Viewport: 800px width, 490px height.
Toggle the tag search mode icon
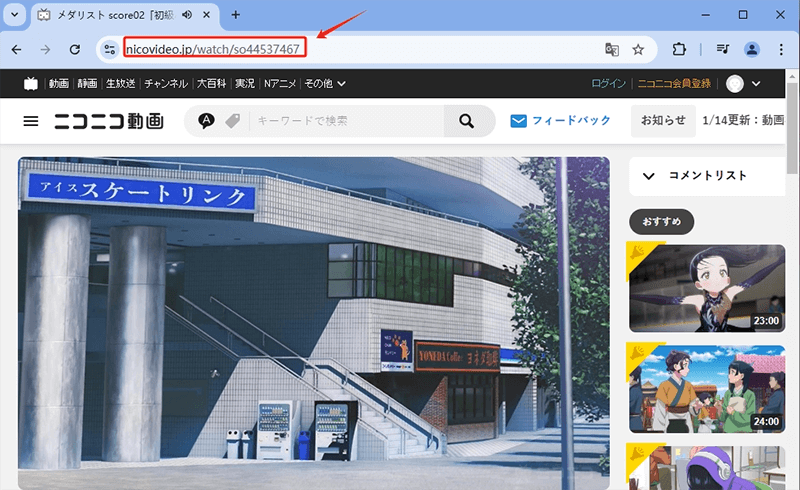[x=232, y=121]
